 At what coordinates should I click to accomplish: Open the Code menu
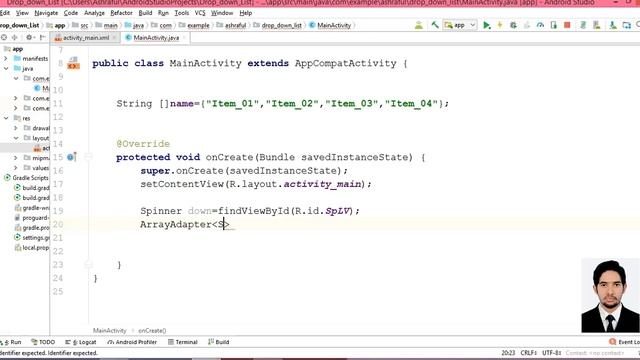click(x=71, y=13)
